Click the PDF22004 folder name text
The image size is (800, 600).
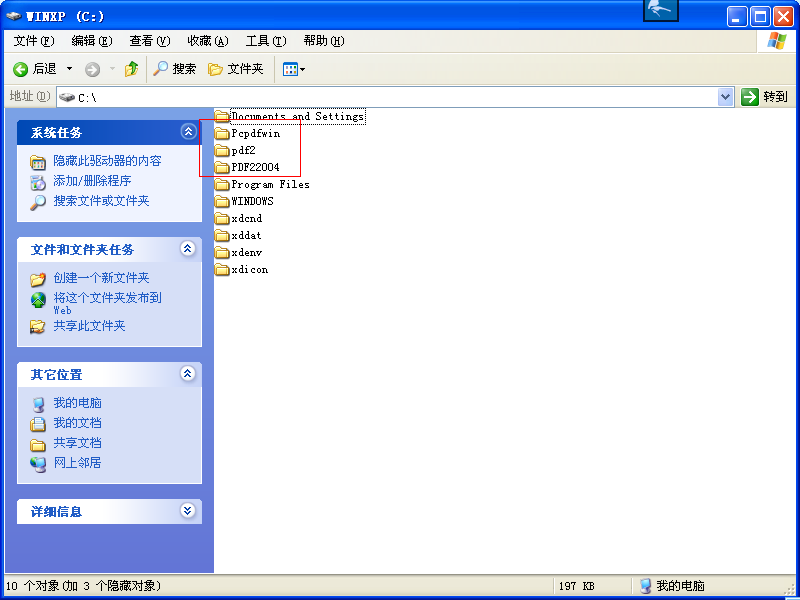point(256,167)
